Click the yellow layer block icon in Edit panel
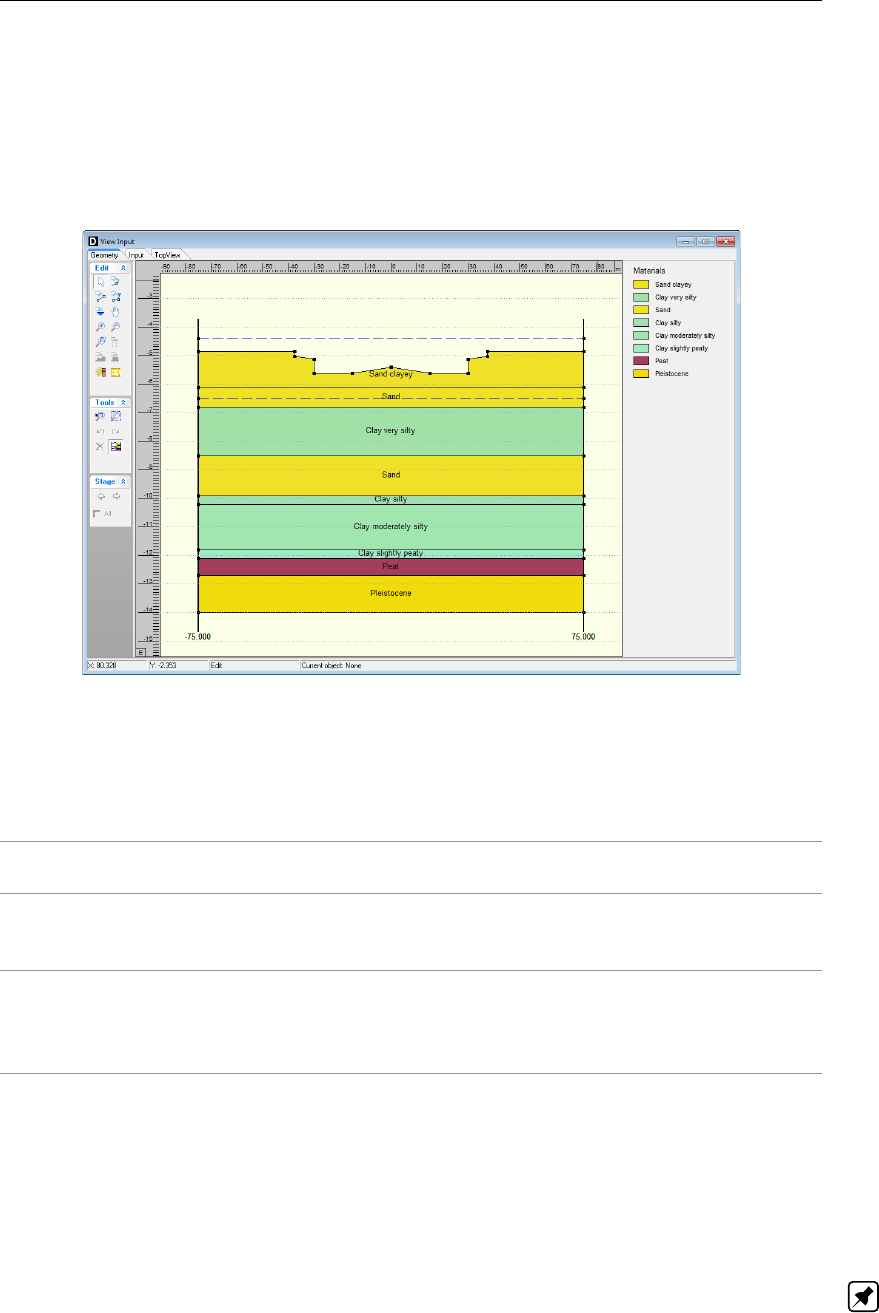The width and height of the screenshot is (879, 1313). (115, 372)
